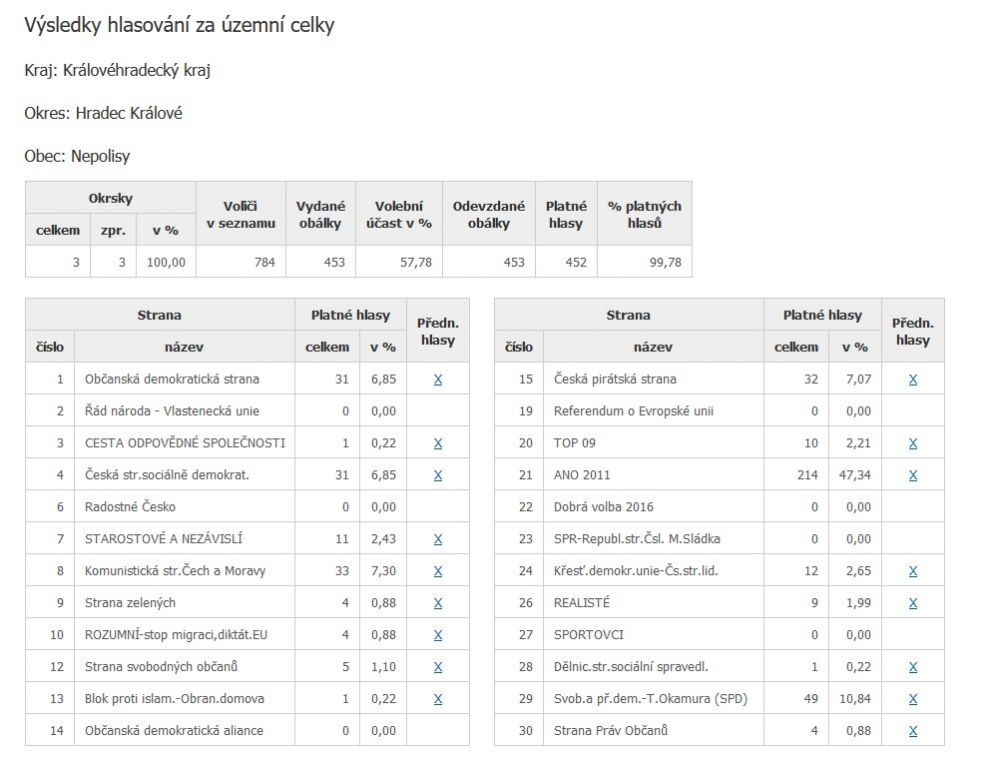Screen dimensions: 988x768
Task: Open X link for ROZUMNÍ-stop migraci,diktát.EU
Action: [x=438, y=635]
